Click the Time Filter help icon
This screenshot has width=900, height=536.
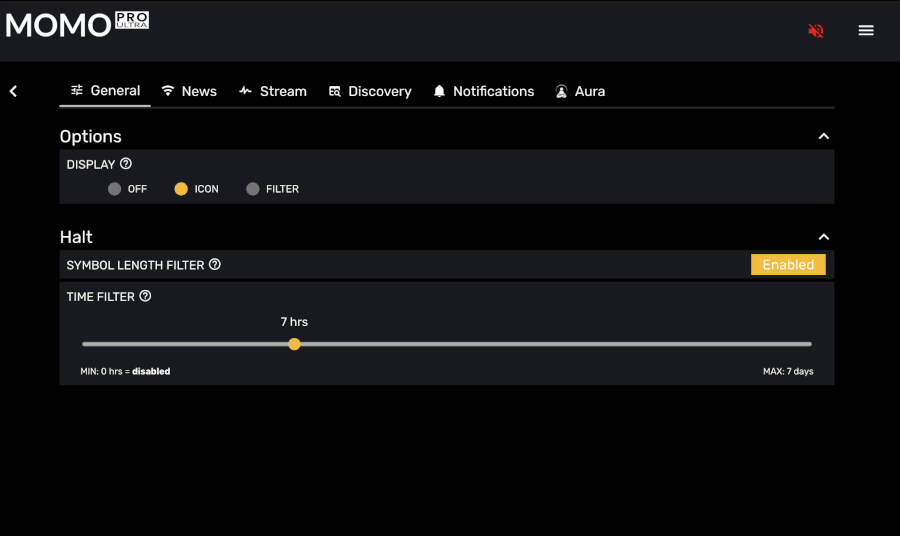(145, 296)
